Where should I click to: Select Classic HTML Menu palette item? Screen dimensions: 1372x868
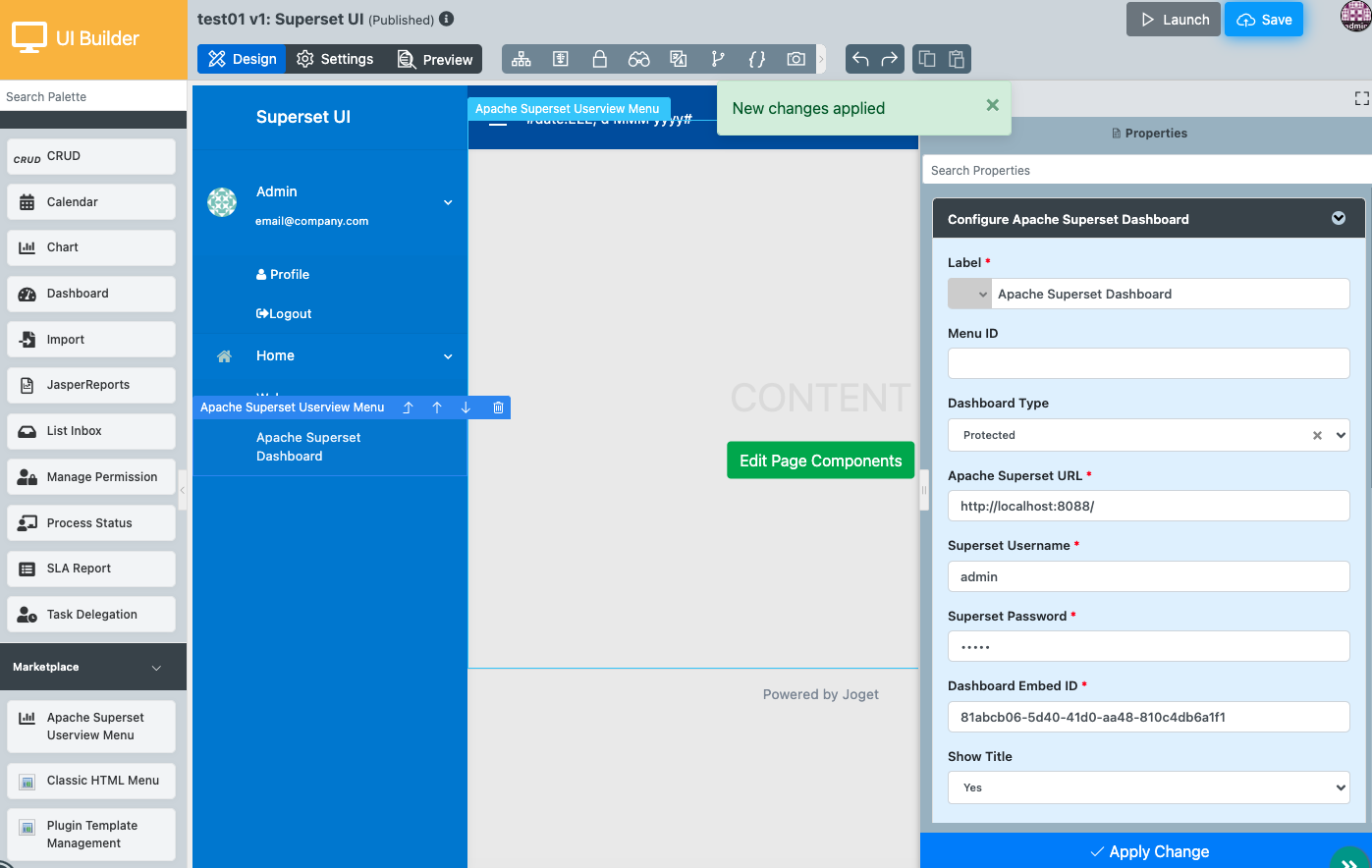coord(91,781)
